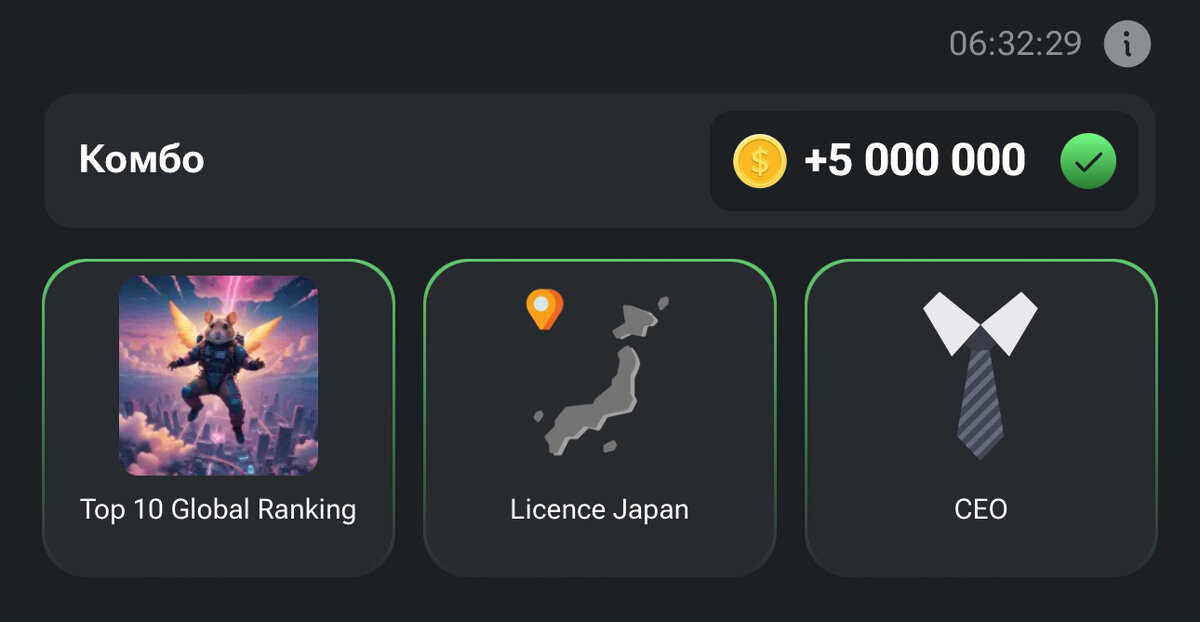This screenshot has width=1200, height=622.
Task: Click the 06:32:29 countdown timer
Action: 1015,44
